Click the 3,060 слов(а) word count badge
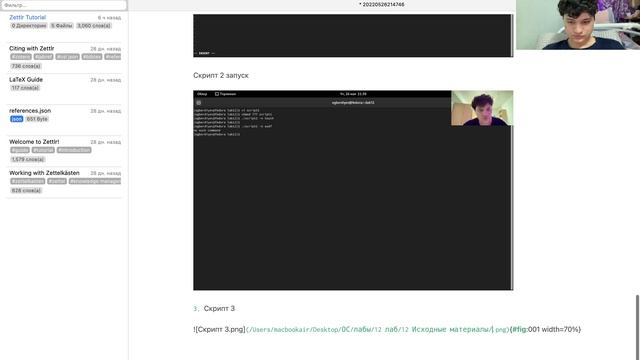This screenshot has width=640, height=360. click(x=94, y=26)
